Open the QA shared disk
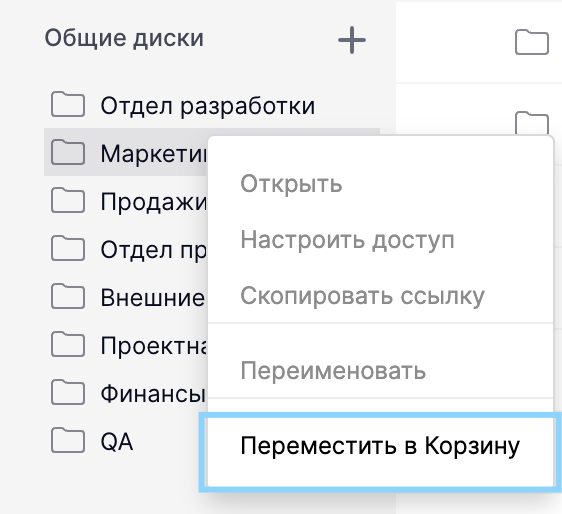The width and height of the screenshot is (562, 514). pyautogui.click(x=126, y=441)
